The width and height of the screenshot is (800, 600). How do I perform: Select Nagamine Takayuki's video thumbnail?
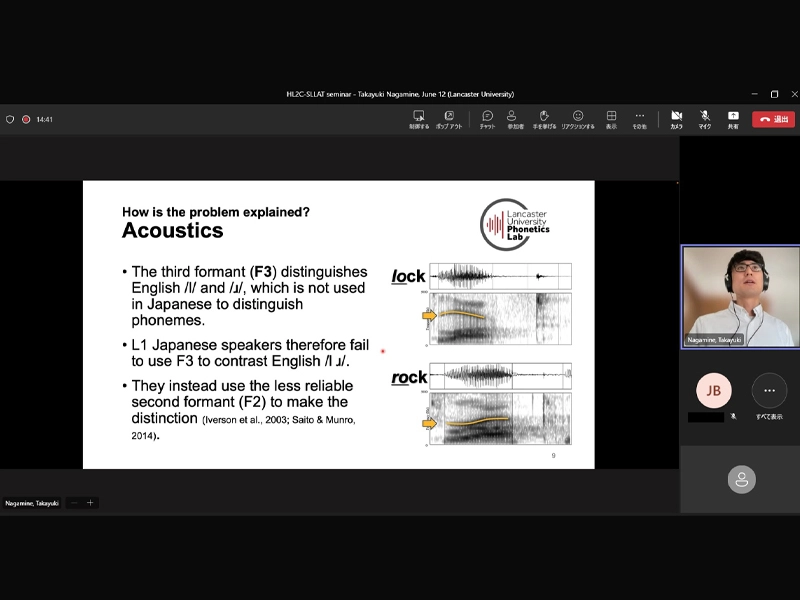pyautogui.click(x=740, y=296)
